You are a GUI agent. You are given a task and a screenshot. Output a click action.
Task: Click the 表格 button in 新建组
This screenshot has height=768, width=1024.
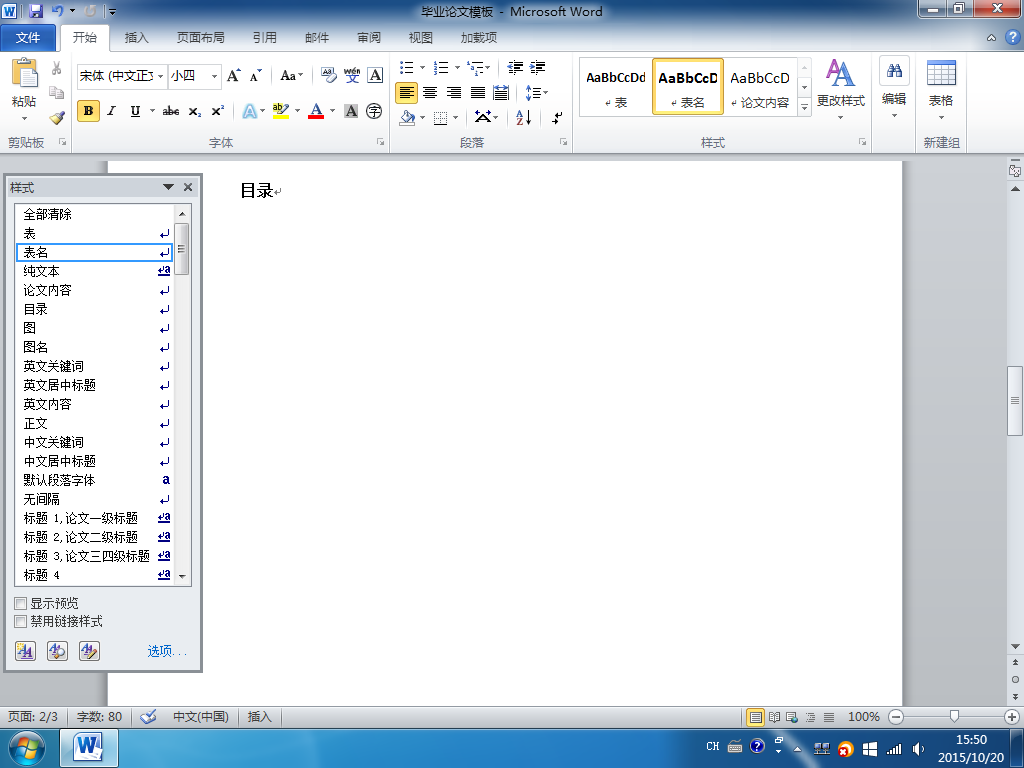(941, 89)
